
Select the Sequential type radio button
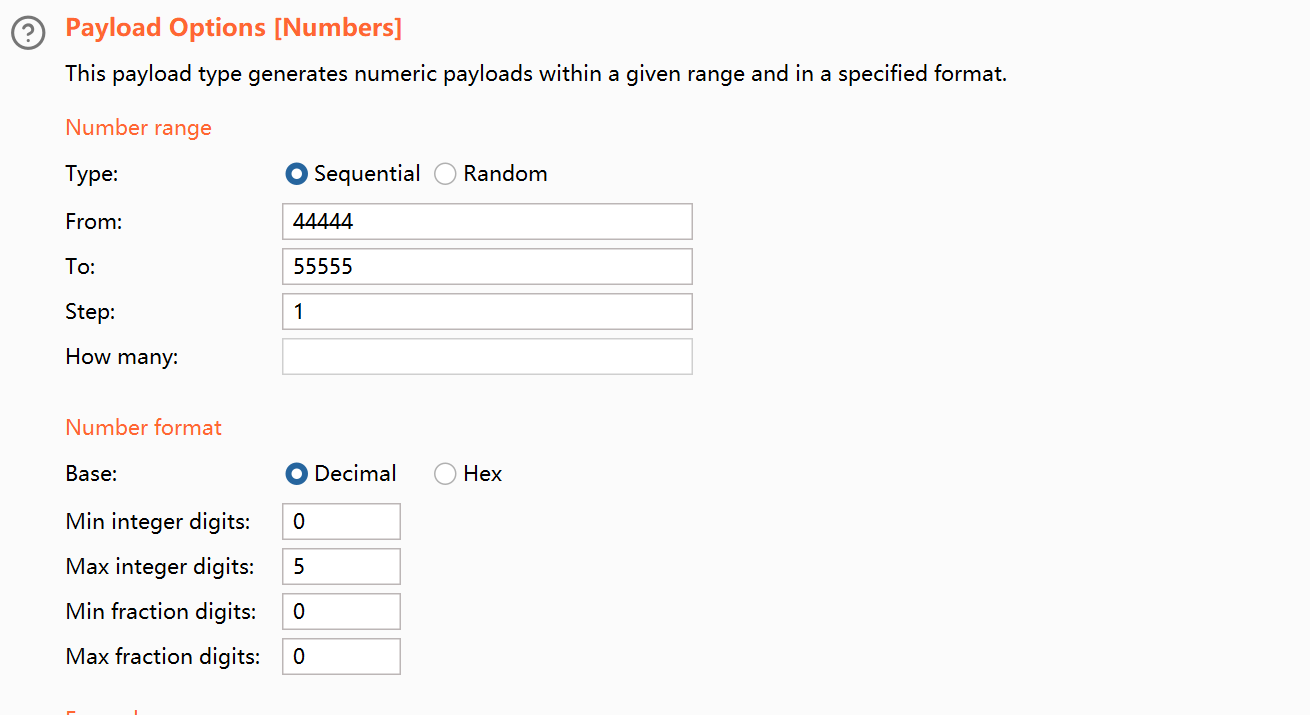296,174
